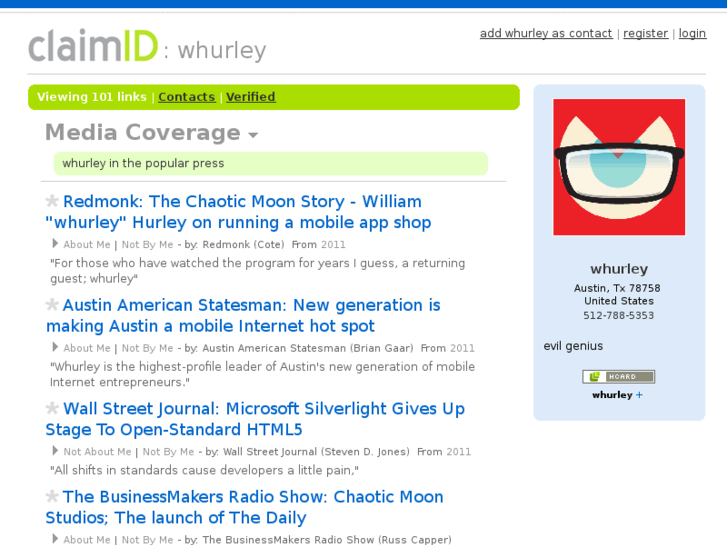
Task: Expand details triangle for Austin American Statesman entry
Action: tap(55, 347)
